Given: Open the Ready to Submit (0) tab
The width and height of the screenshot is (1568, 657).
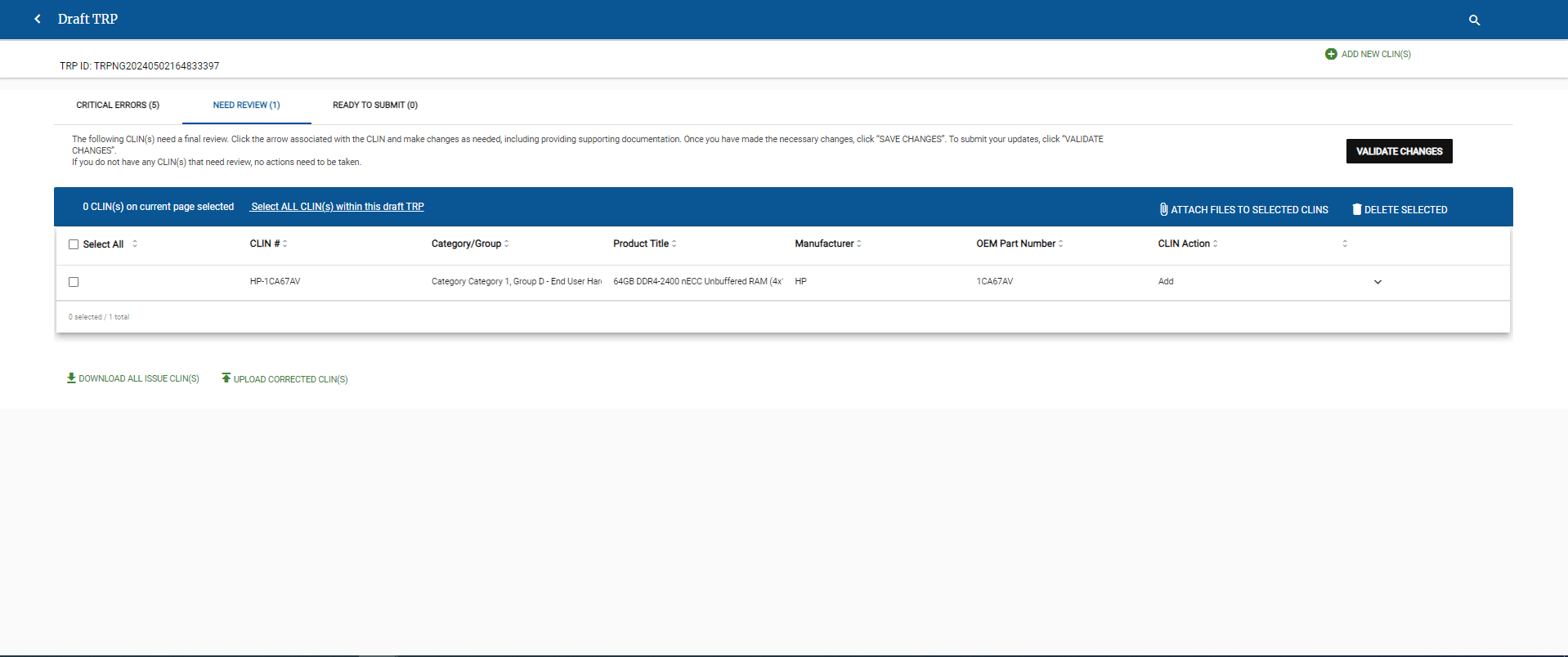Looking at the screenshot, I should 374,105.
